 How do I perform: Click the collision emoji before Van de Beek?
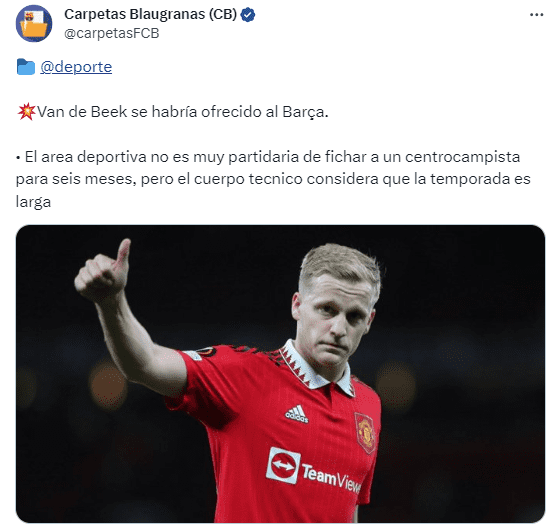pos(26,112)
